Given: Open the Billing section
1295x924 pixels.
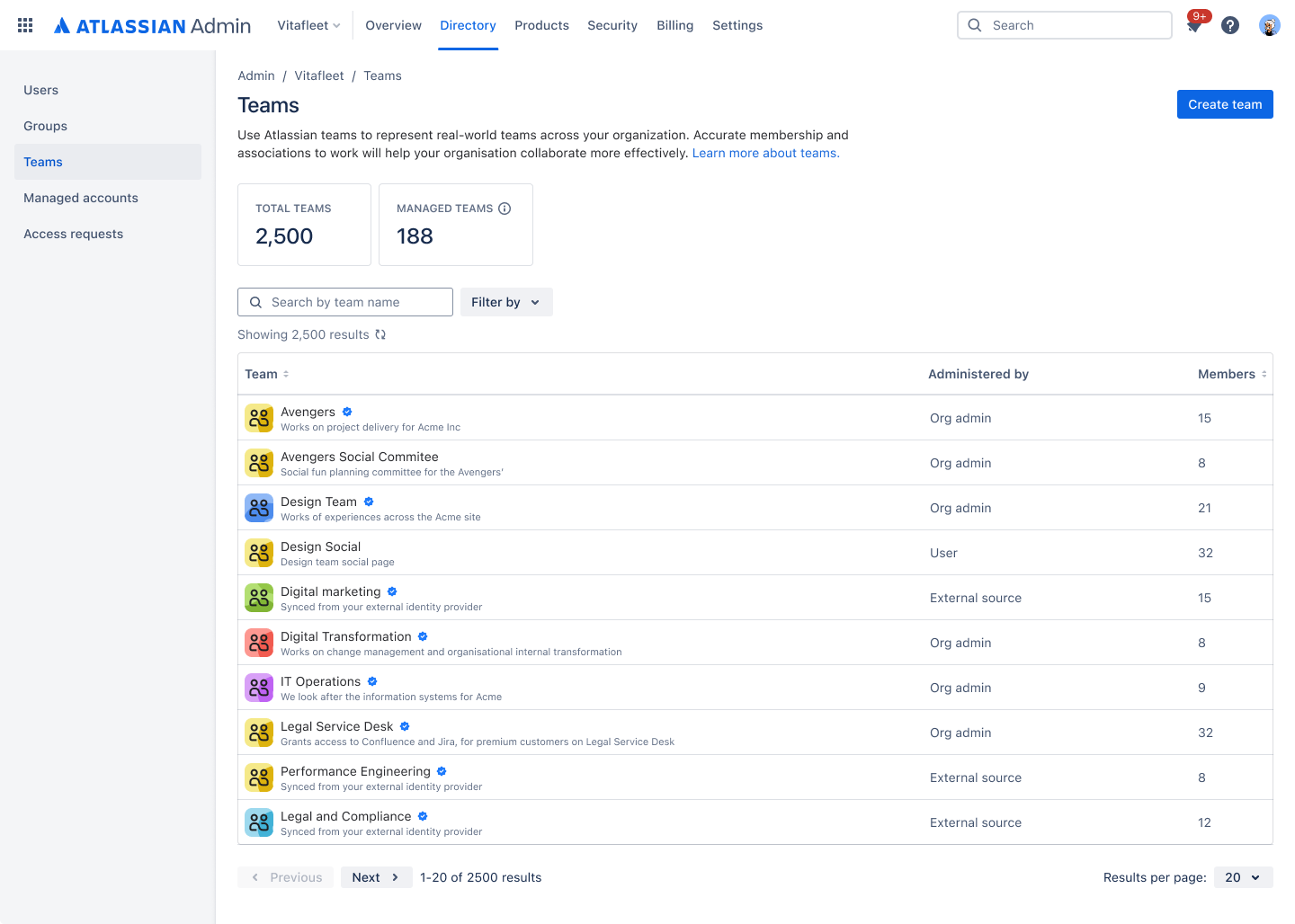Looking at the screenshot, I should pos(675,25).
